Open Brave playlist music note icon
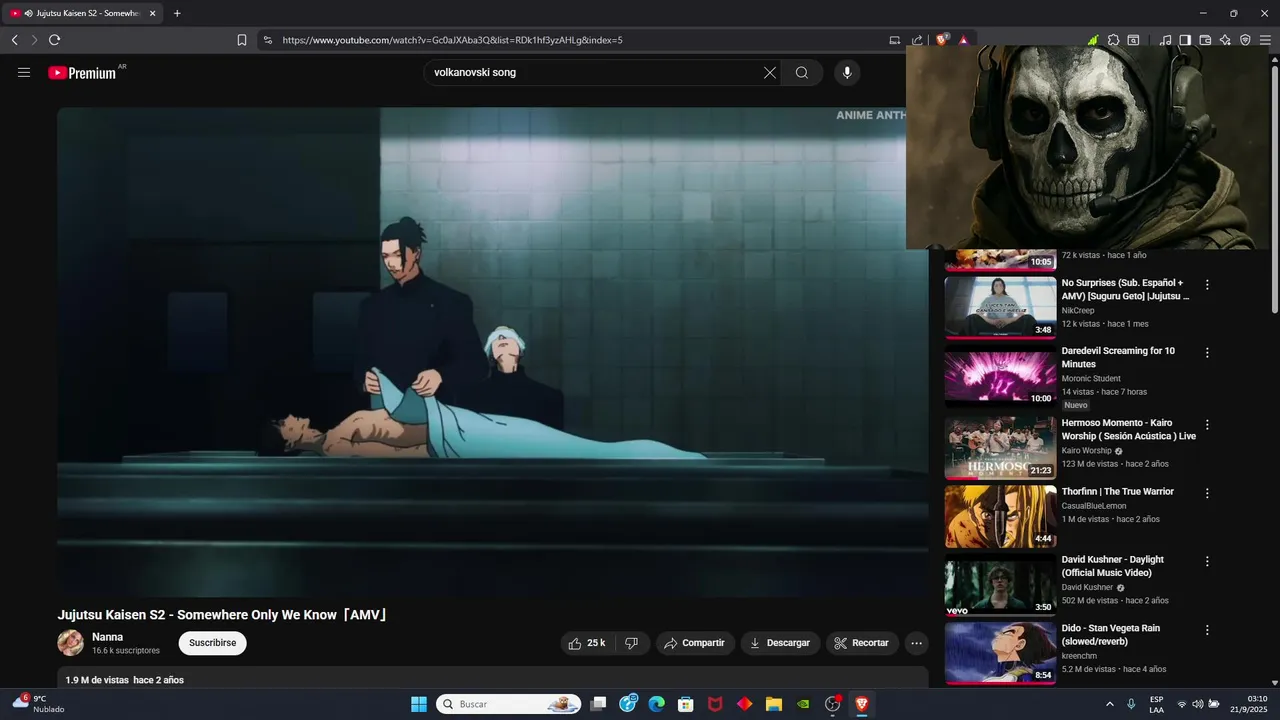Viewport: 1280px width, 720px height. (x=1166, y=40)
